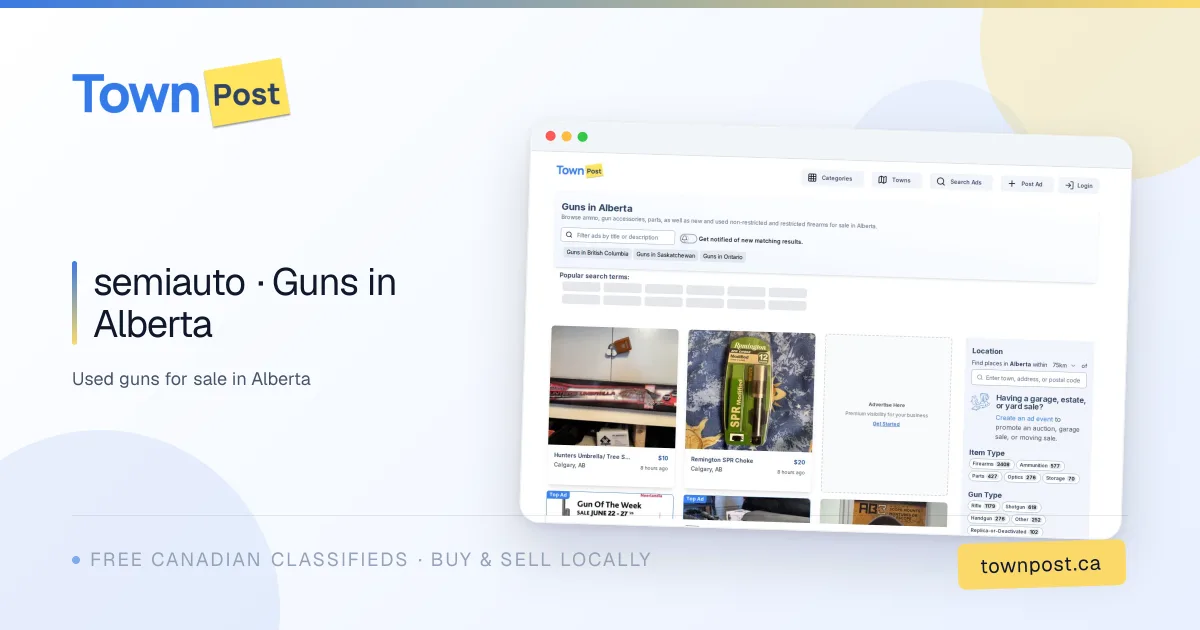The height and width of the screenshot is (630, 1200).
Task: Click the Hunters Umbrella/ Tree S... listing title
Action: click(x=592, y=456)
